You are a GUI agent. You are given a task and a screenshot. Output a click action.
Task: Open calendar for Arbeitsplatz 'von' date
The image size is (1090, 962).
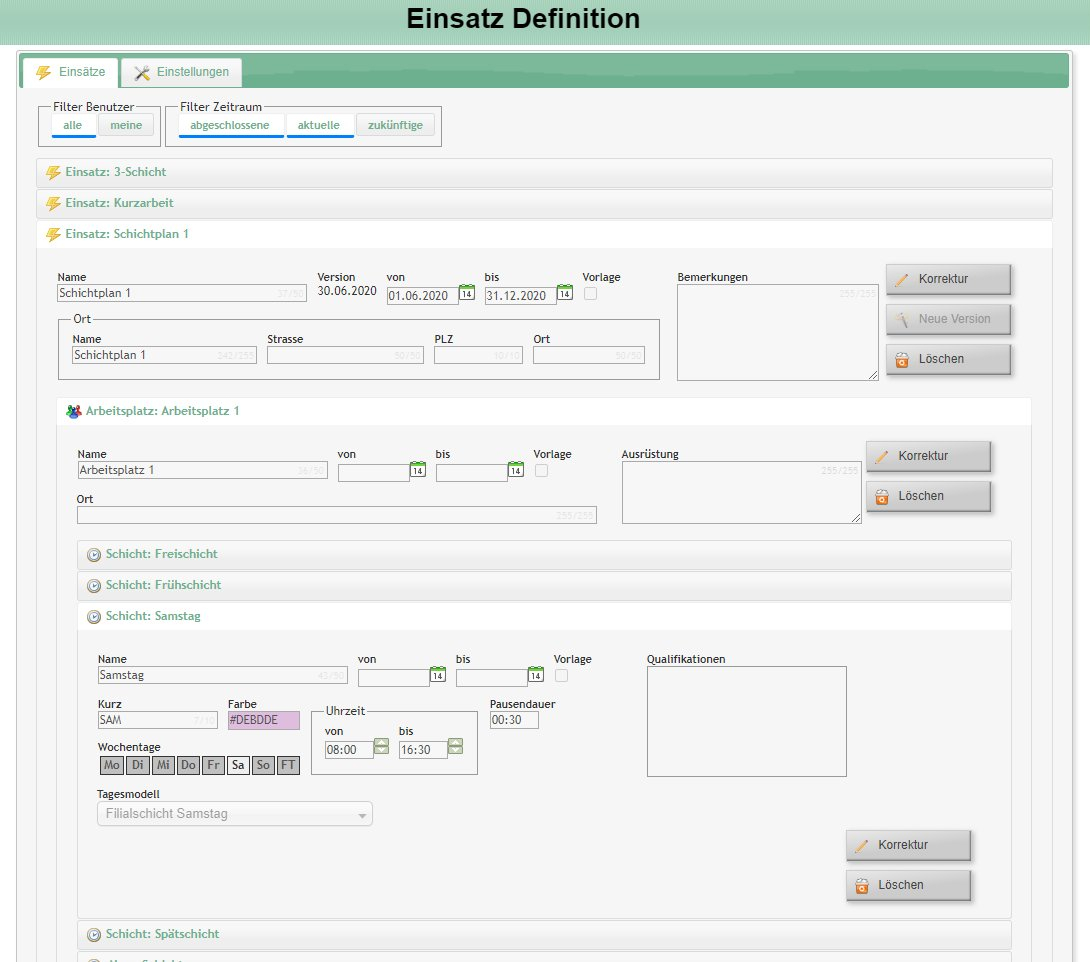tap(418, 470)
